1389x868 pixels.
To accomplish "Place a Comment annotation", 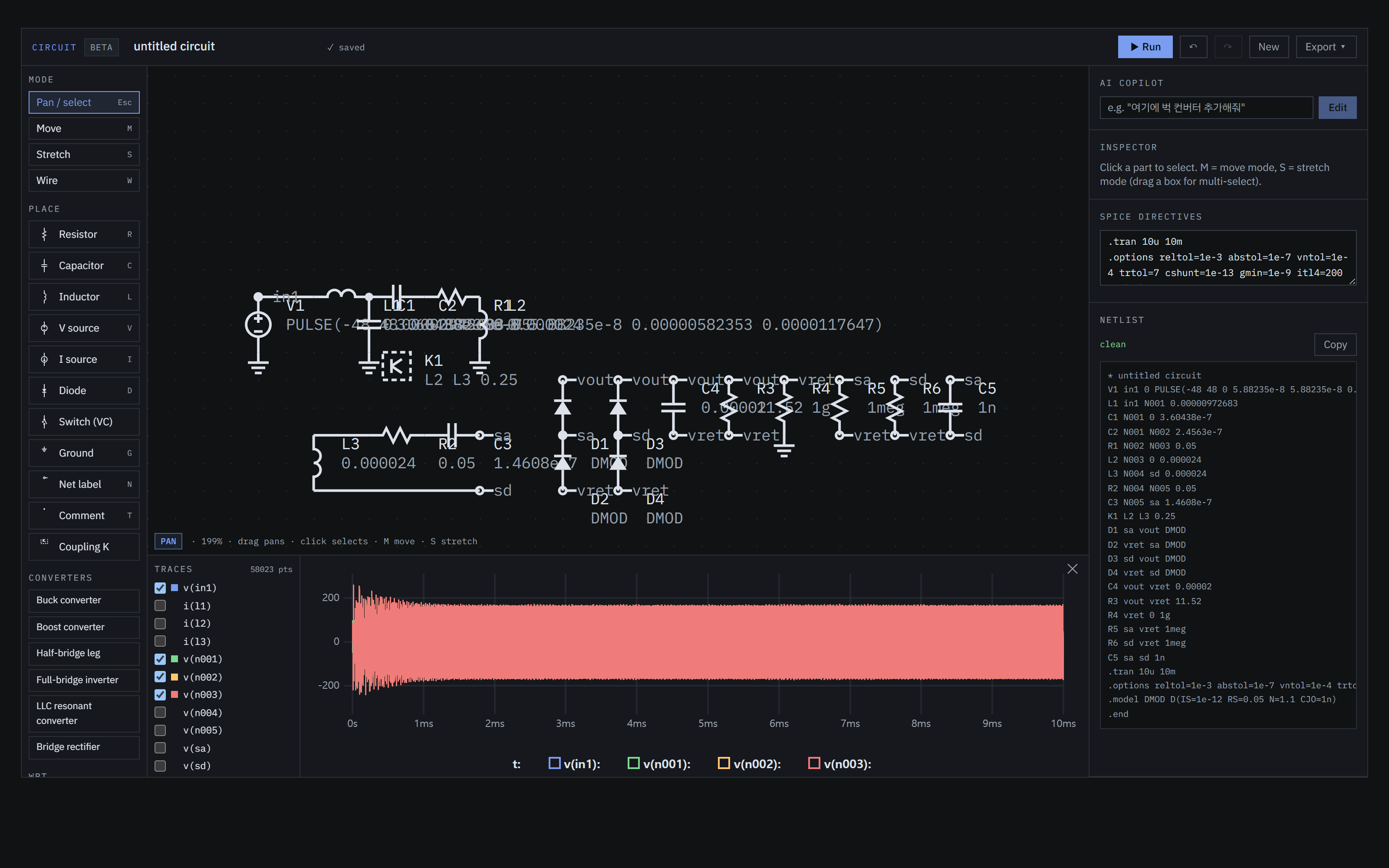I will tap(84, 516).
